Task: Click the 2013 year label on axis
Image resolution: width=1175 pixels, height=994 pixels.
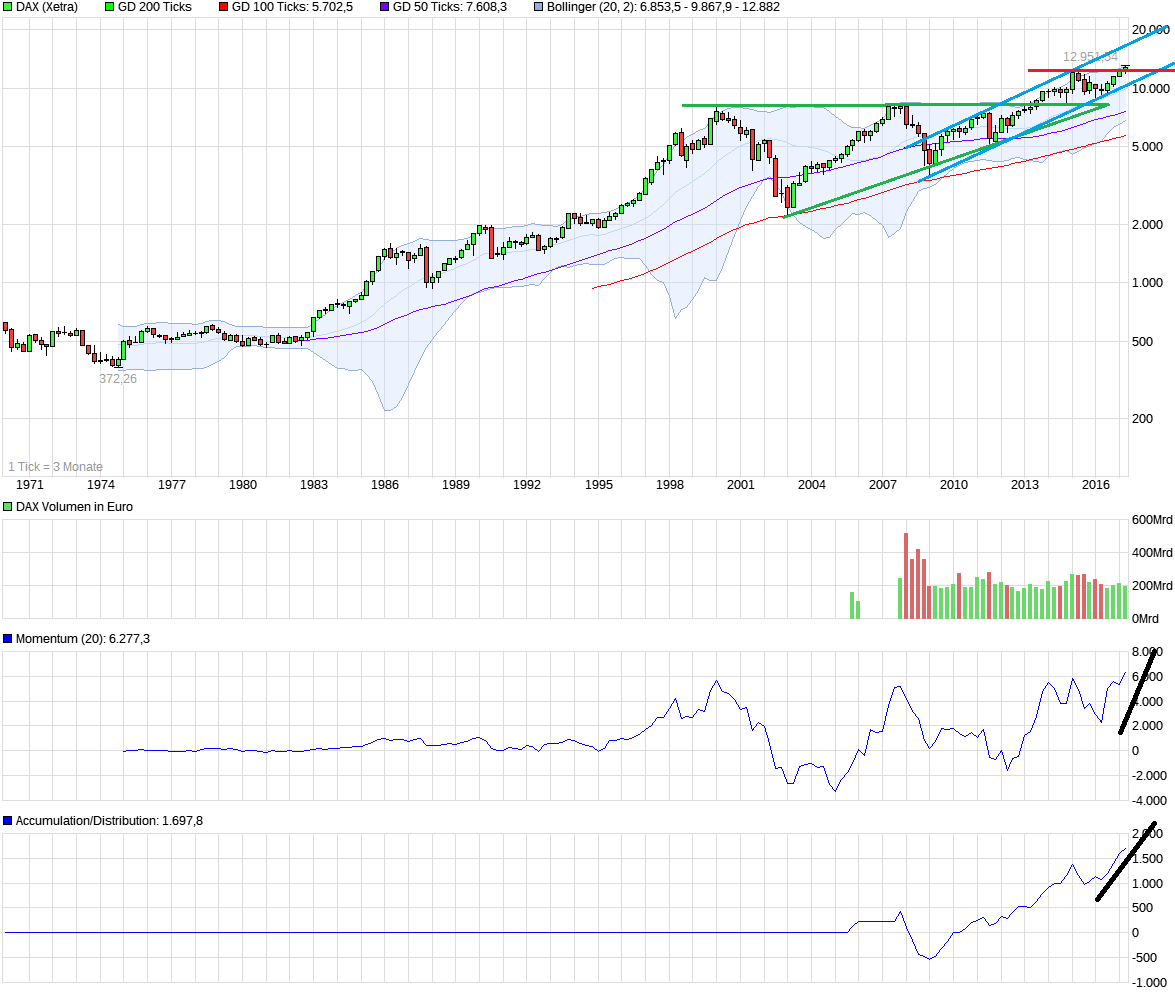Action: click(1025, 484)
